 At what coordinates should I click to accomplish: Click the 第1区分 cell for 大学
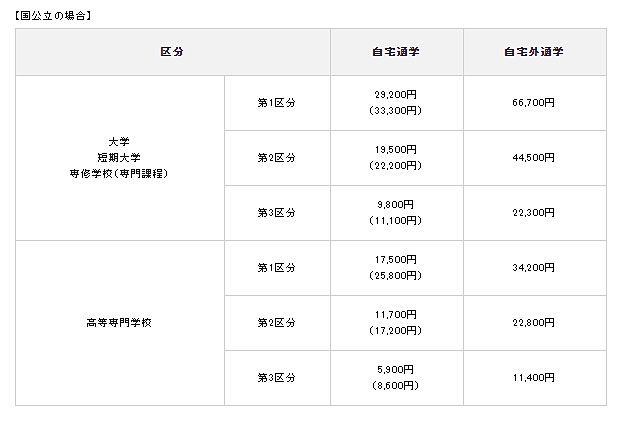(276, 102)
